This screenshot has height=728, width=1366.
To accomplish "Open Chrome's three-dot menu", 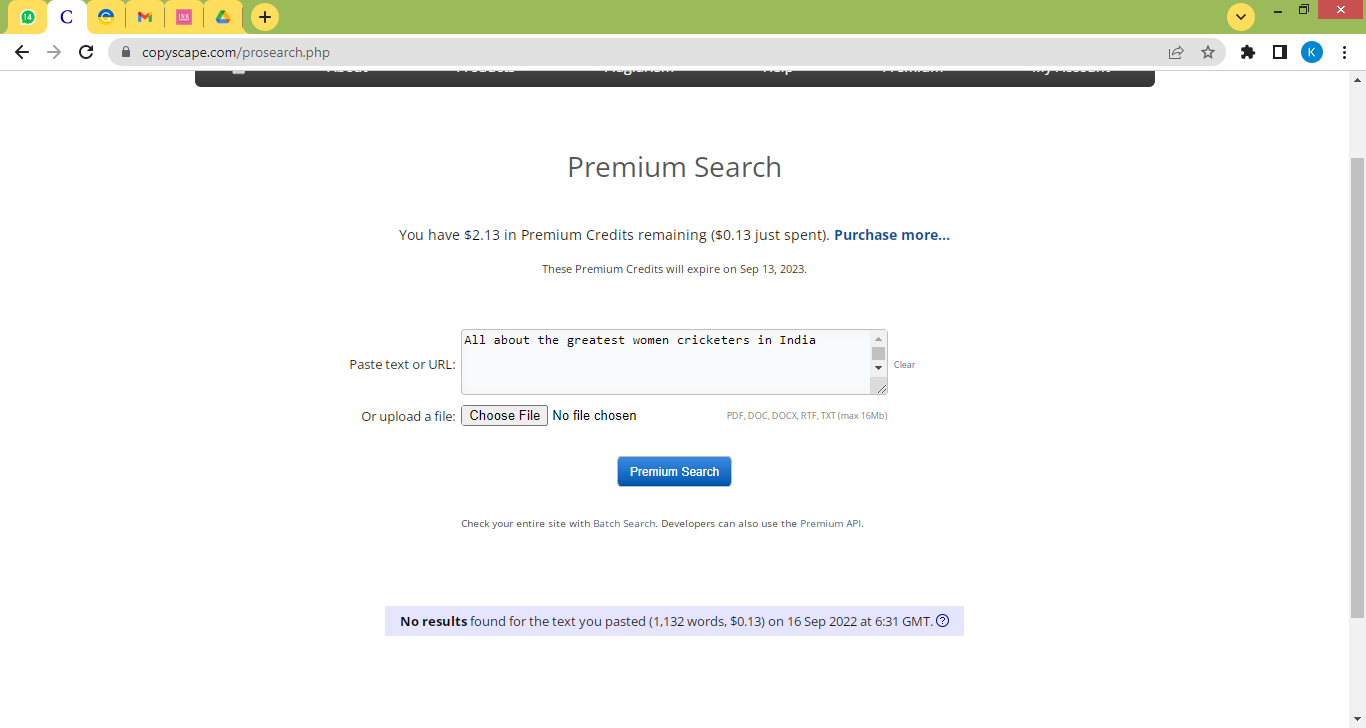I will 1344,52.
